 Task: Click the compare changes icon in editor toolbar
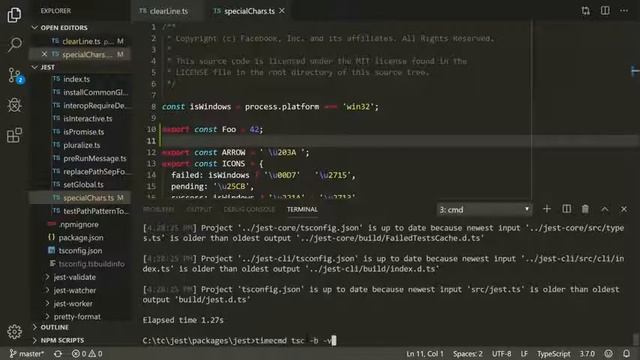coord(585,11)
